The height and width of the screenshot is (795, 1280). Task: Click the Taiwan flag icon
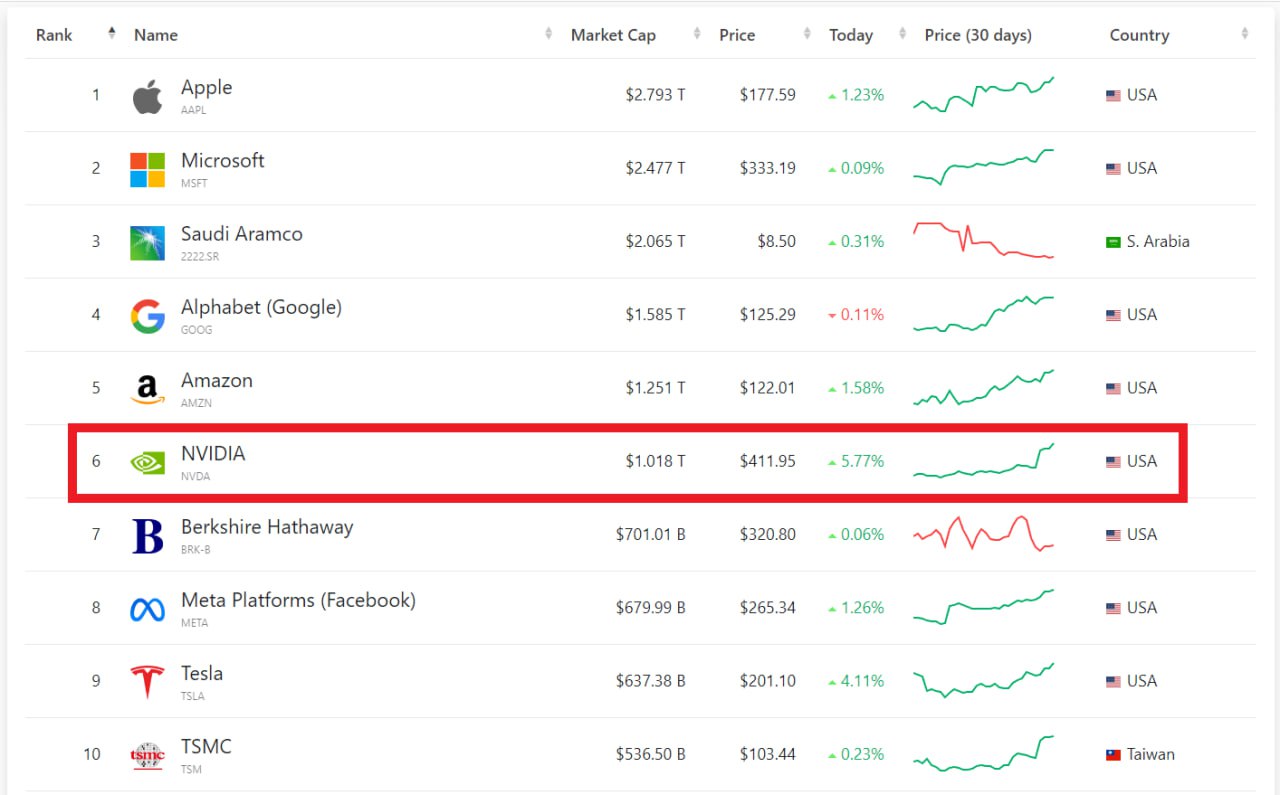click(x=1113, y=755)
